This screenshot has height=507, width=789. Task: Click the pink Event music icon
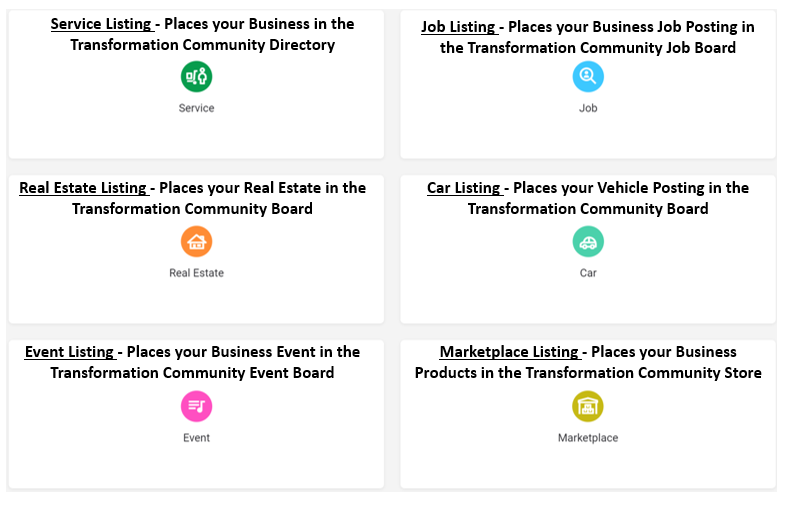196,406
